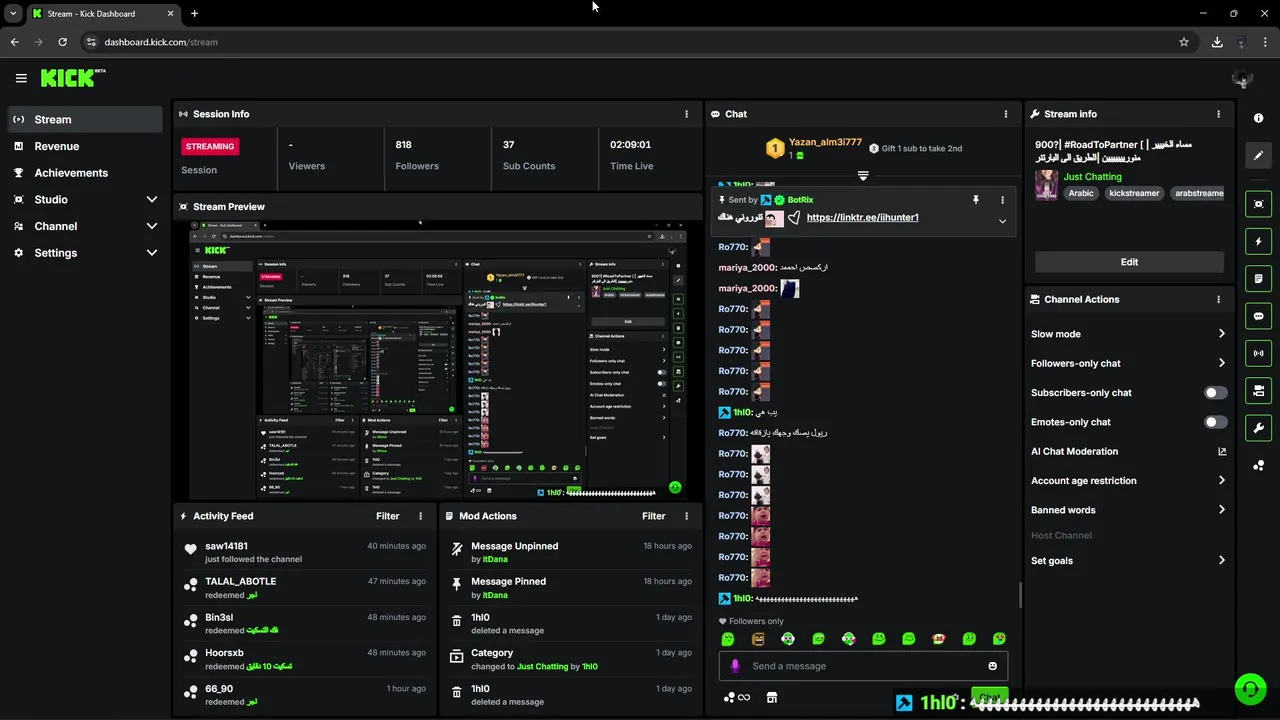1280x720 pixels.
Task: Click the channel points dots icon in the right sidebar
Action: pyautogui.click(x=1258, y=465)
